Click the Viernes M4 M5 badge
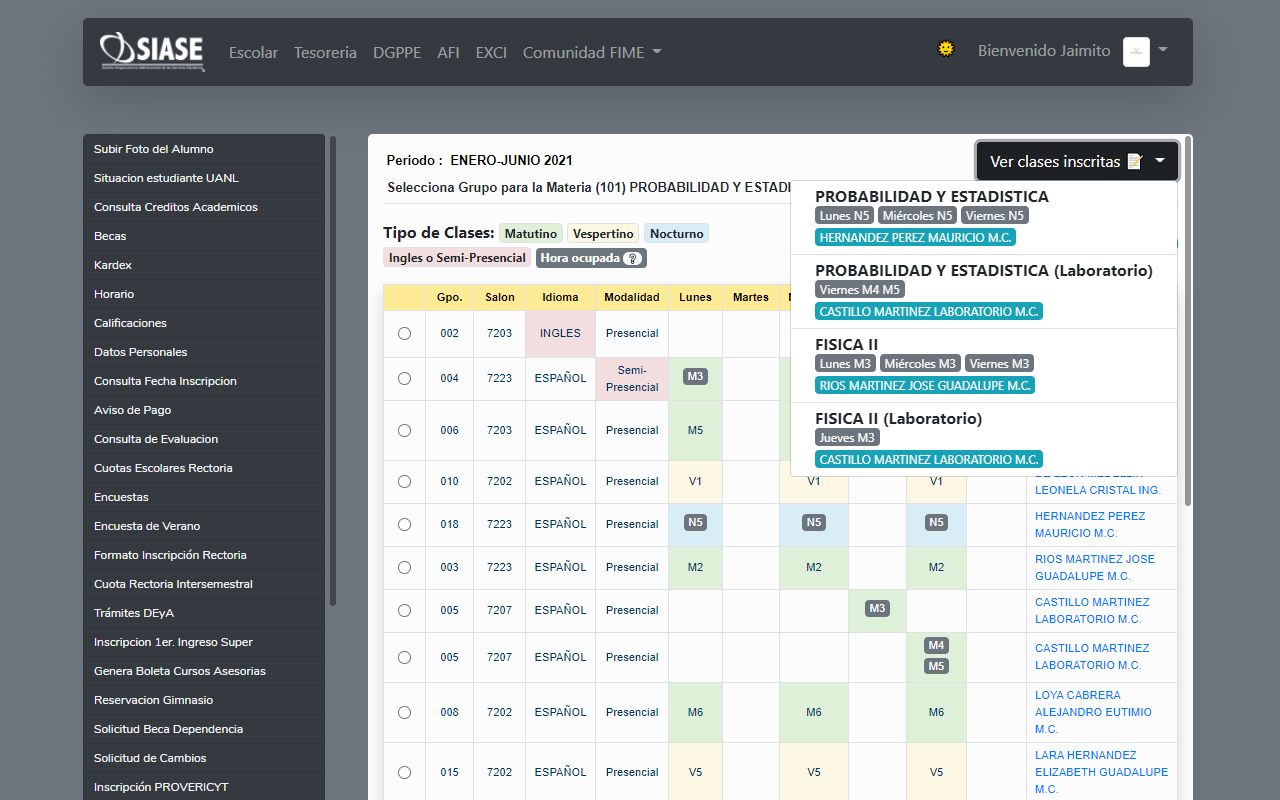Screen dimensions: 1280x800 860,289
